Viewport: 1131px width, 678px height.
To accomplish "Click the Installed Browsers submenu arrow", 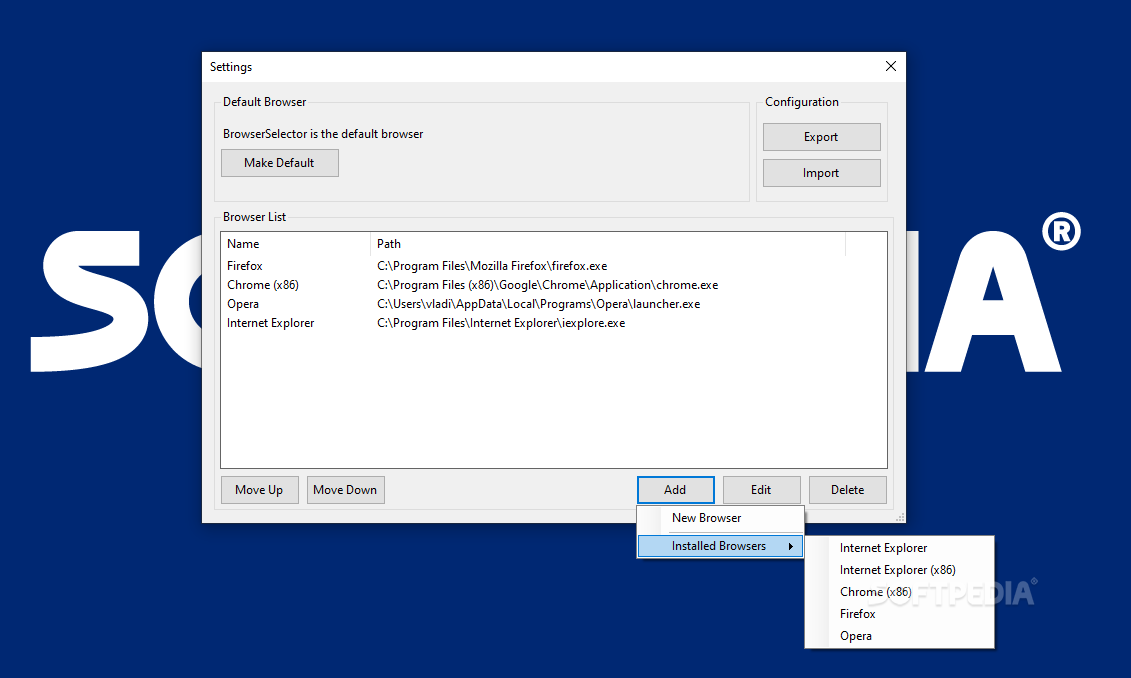I will click(x=791, y=547).
